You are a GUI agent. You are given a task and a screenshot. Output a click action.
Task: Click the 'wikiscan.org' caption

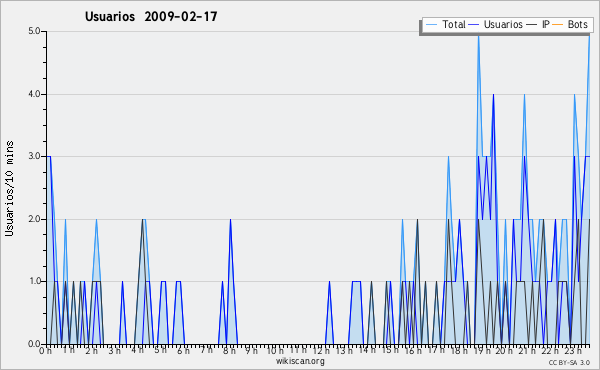click(300, 361)
